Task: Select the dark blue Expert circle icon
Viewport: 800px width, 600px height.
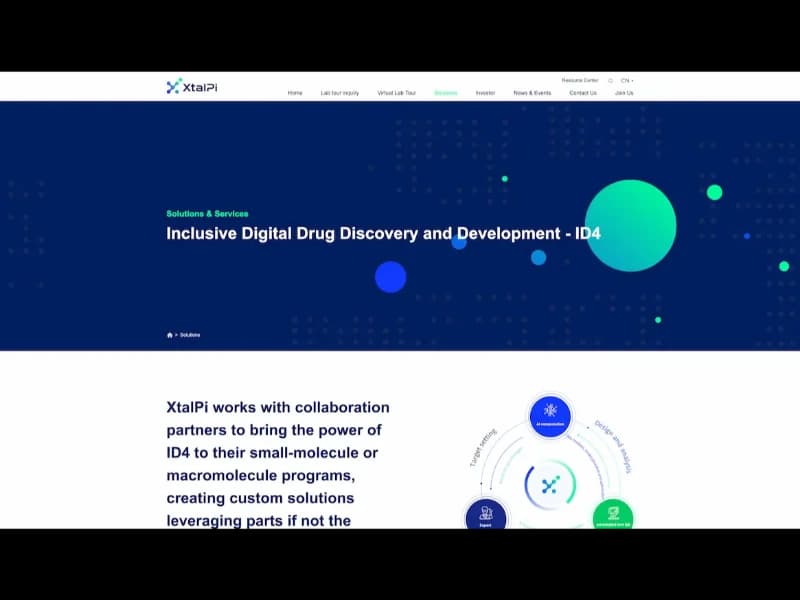Action: [x=486, y=514]
